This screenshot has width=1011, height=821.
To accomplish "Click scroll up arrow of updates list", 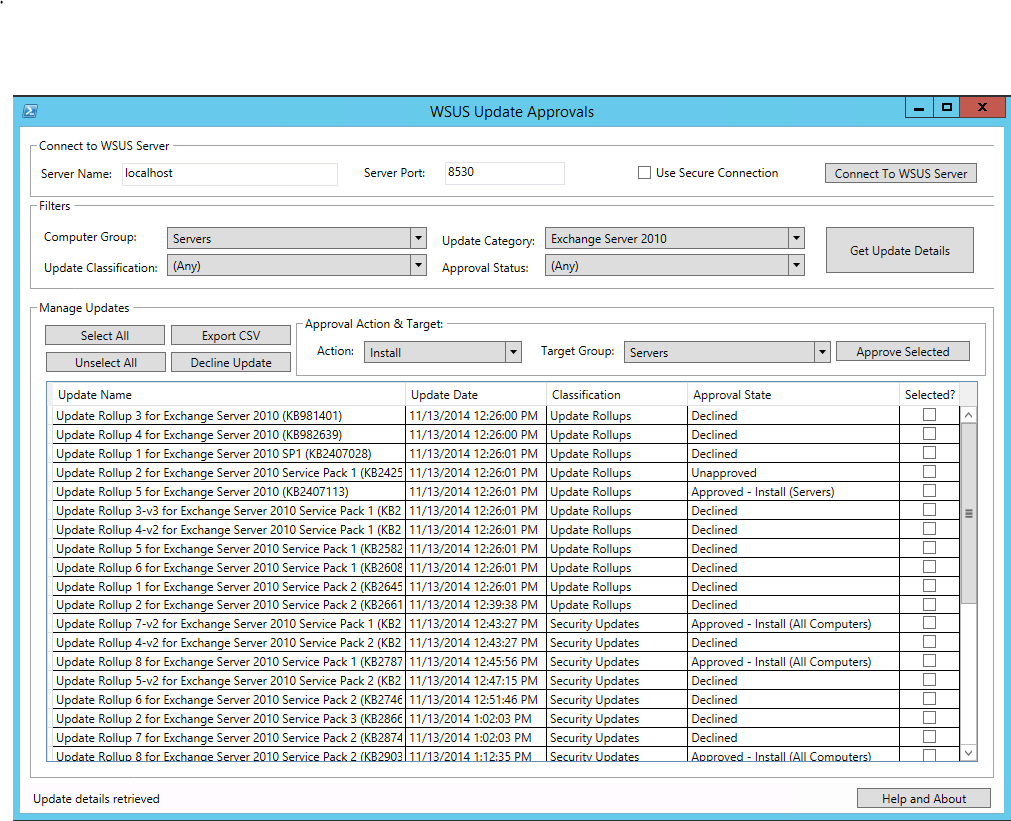I will (x=968, y=415).
